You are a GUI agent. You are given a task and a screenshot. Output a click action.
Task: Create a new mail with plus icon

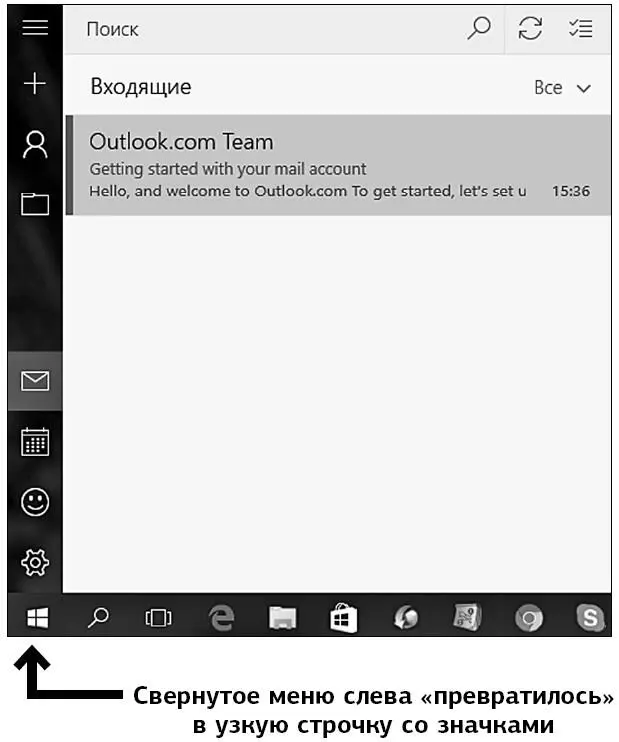35,84
